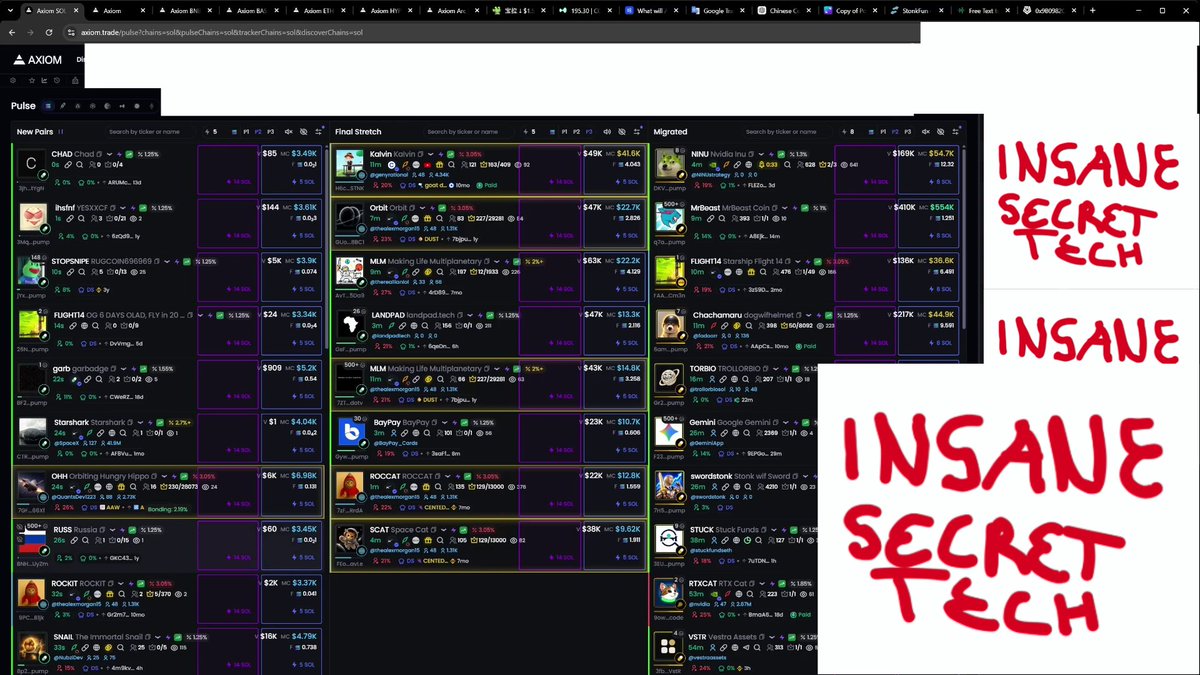Image resolution: width=1200 pixels, height=675 pixels.
Task: Mute sound alerts in the New Pairs column
Action: [289, 131]
